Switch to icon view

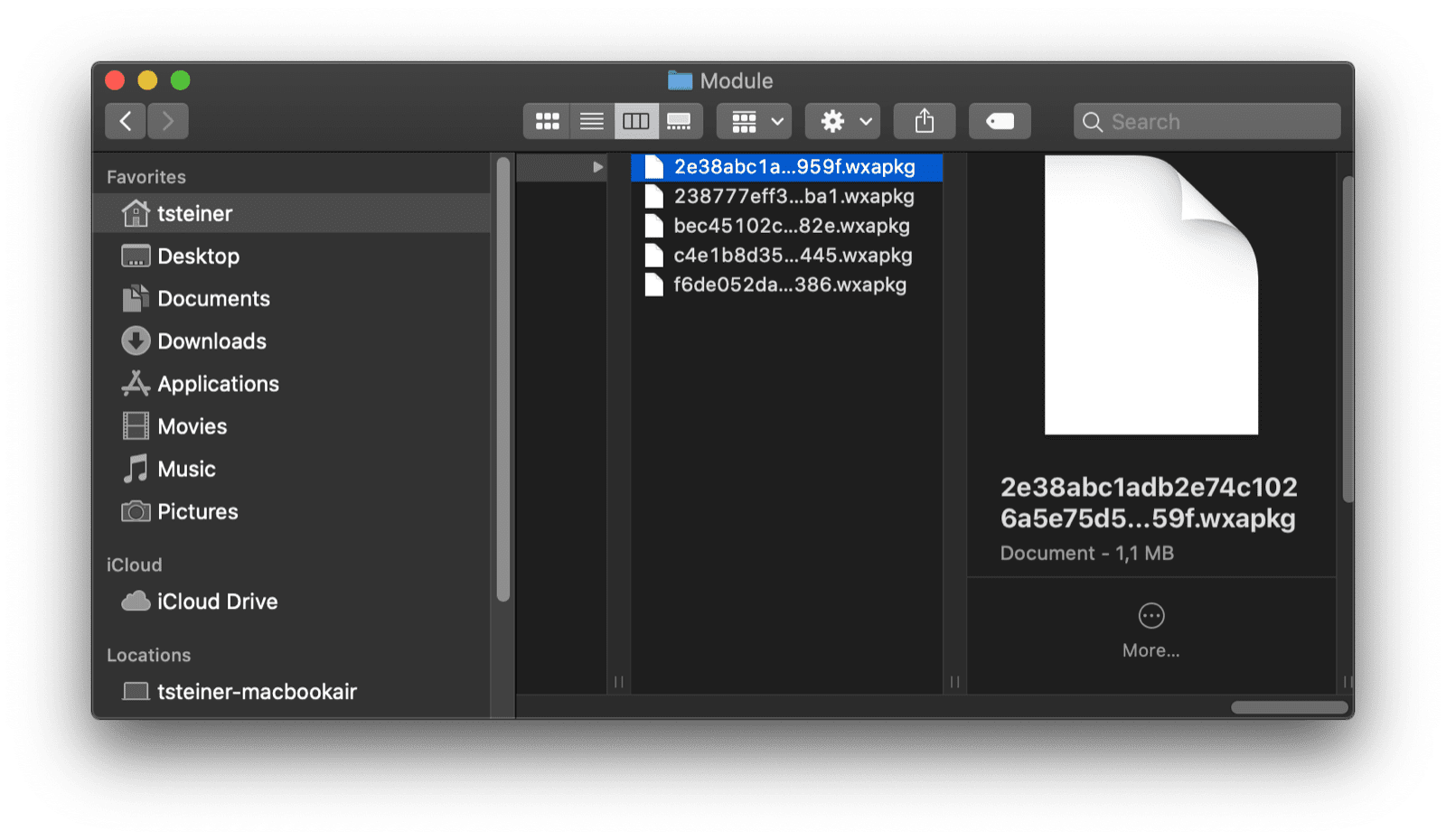coord(548,120)
